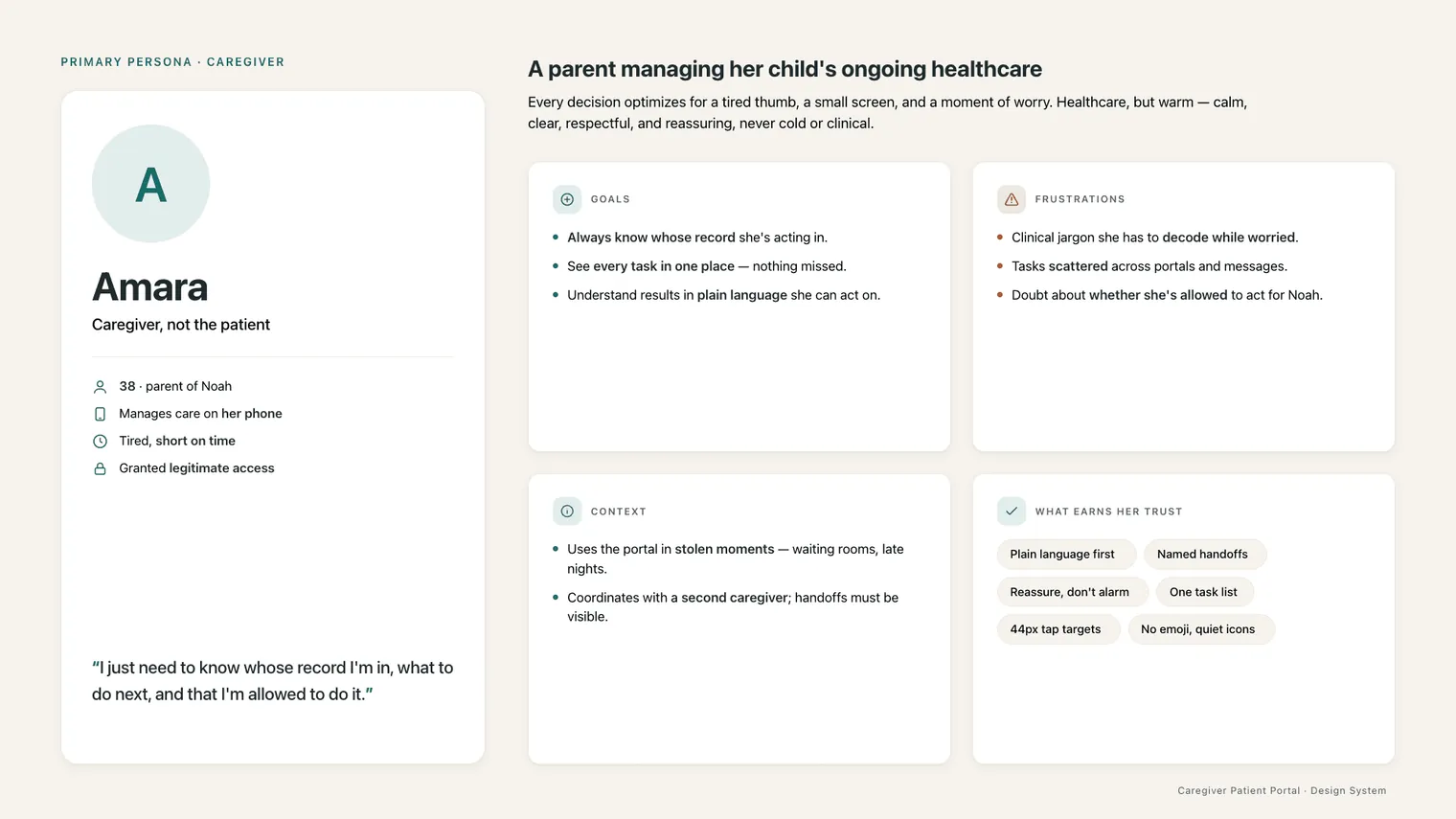Click the person icon next to parent of Noah
This screenshot has height=819, width=1456.
click(100, 387)
